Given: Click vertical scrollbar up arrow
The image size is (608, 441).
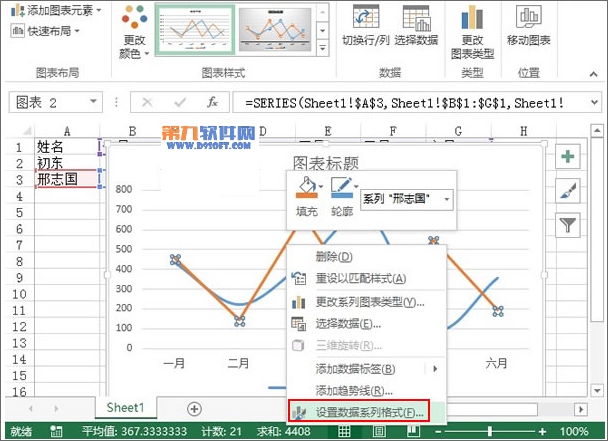Looking at the screenshot, I should pos(597,131).
